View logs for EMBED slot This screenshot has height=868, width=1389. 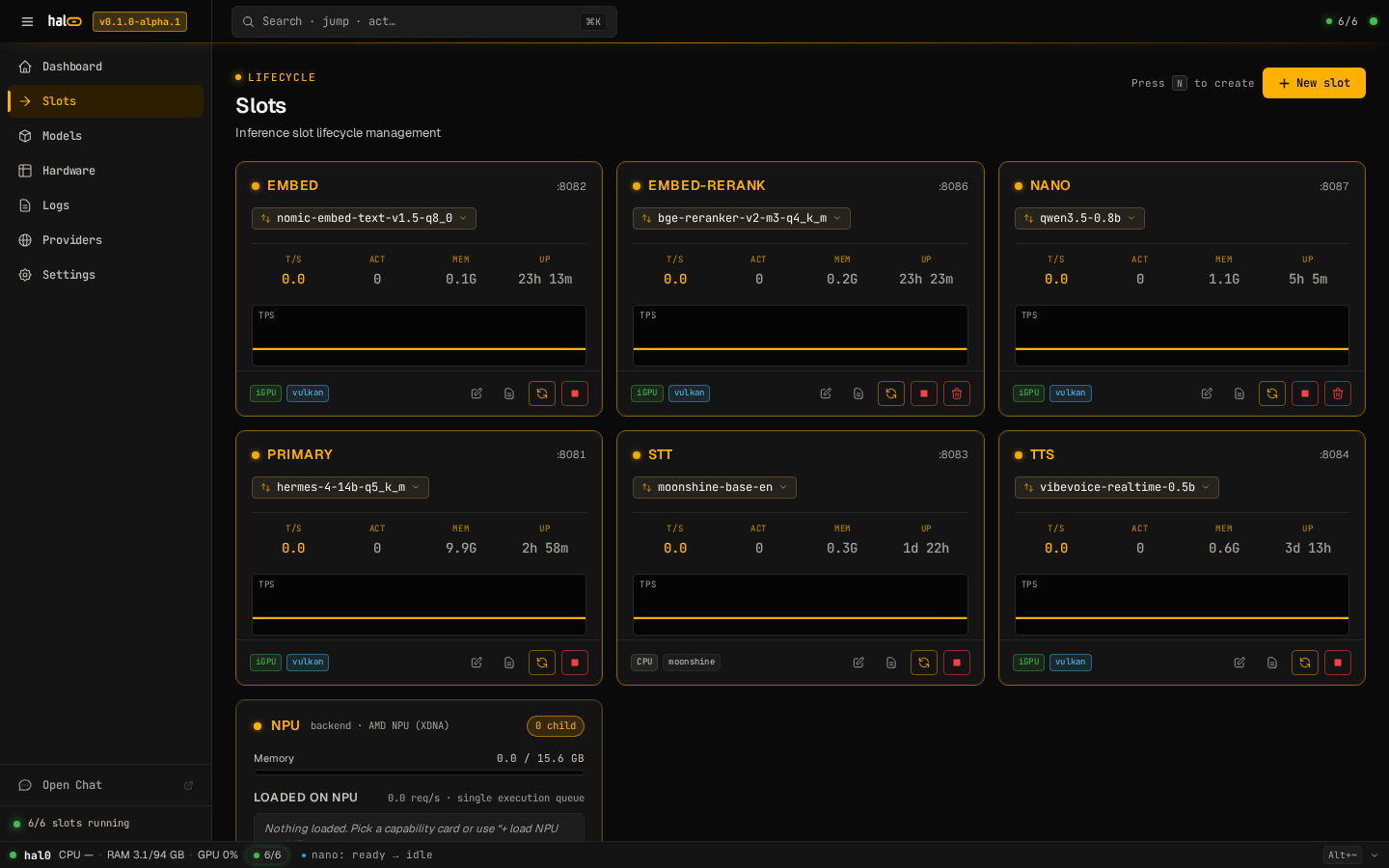509,393
